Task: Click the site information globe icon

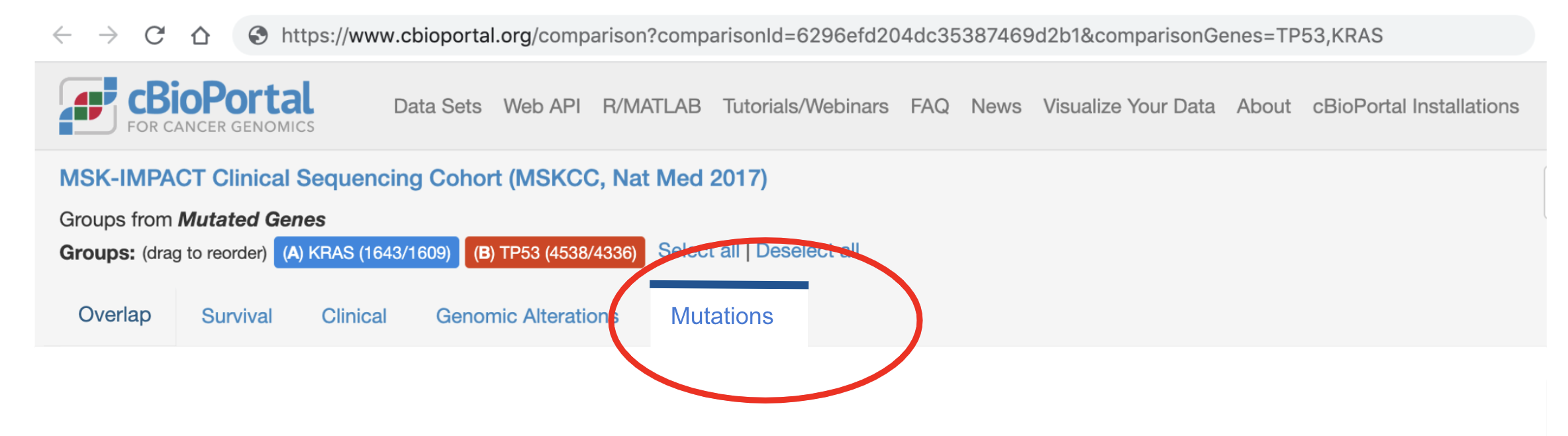Action: (258, 36)
